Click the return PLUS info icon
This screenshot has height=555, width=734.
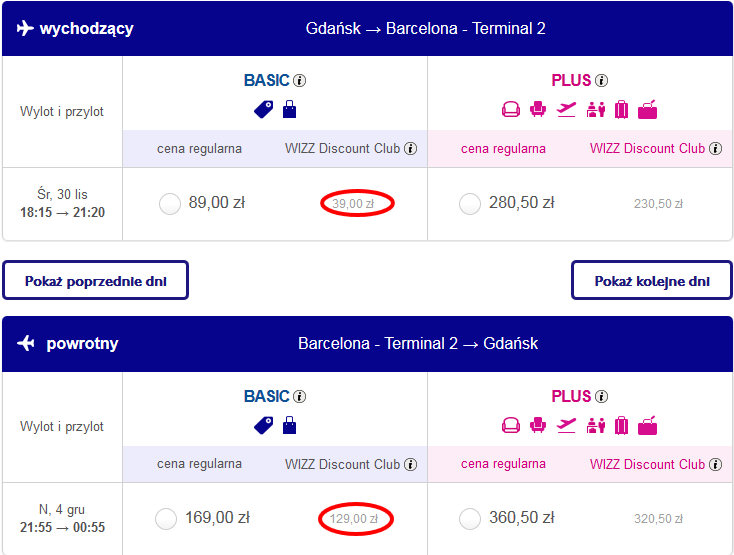602,396
